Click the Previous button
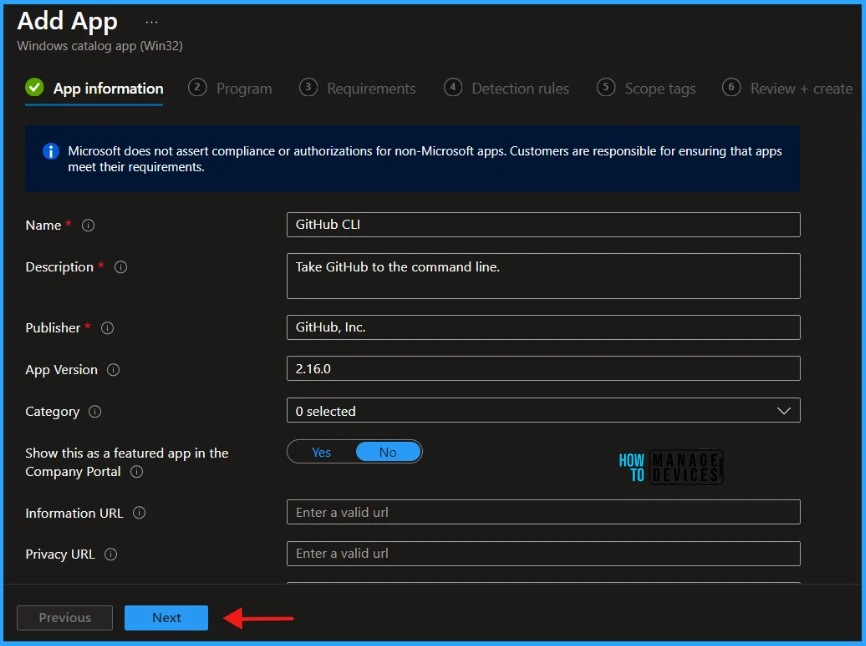The width and height of the screenshot is (866, 646). [65, 618]
